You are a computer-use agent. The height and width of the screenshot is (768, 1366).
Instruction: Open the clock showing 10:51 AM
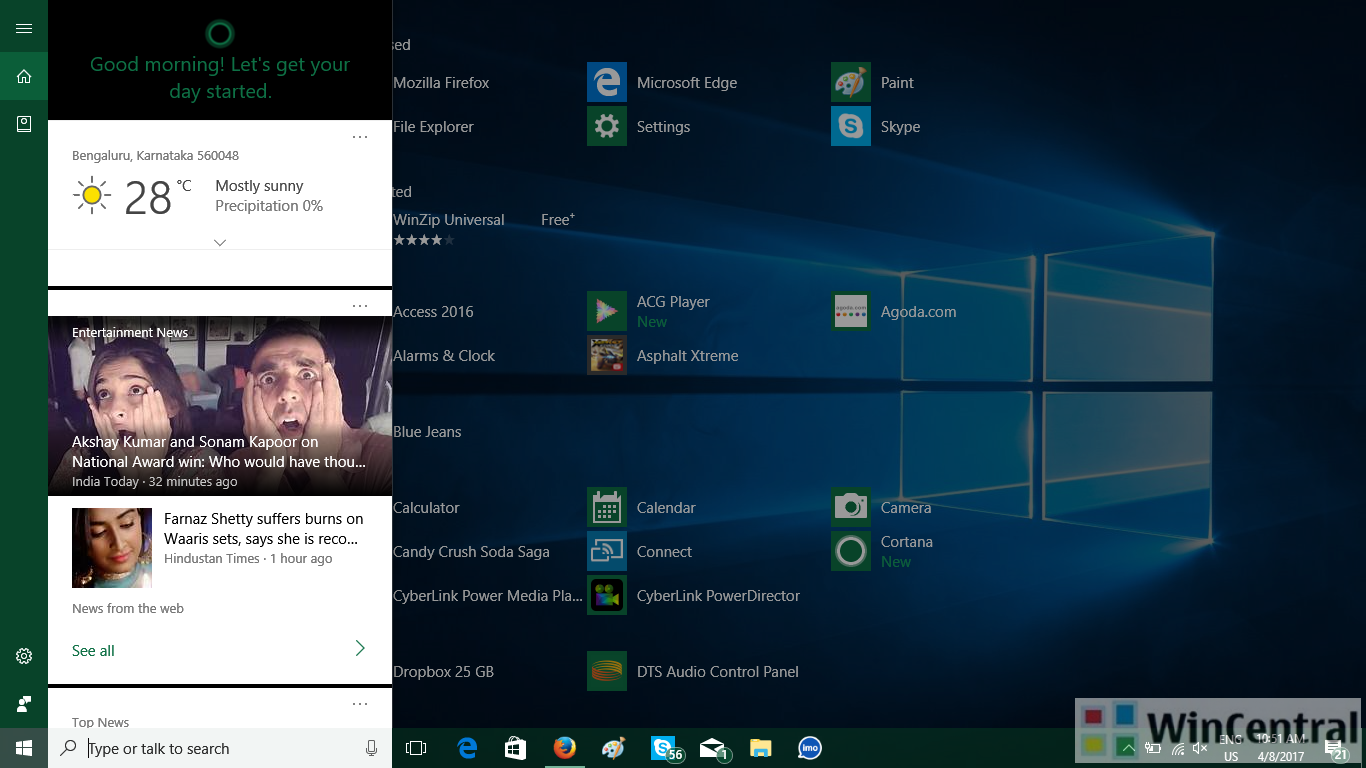coord(1280,748)
